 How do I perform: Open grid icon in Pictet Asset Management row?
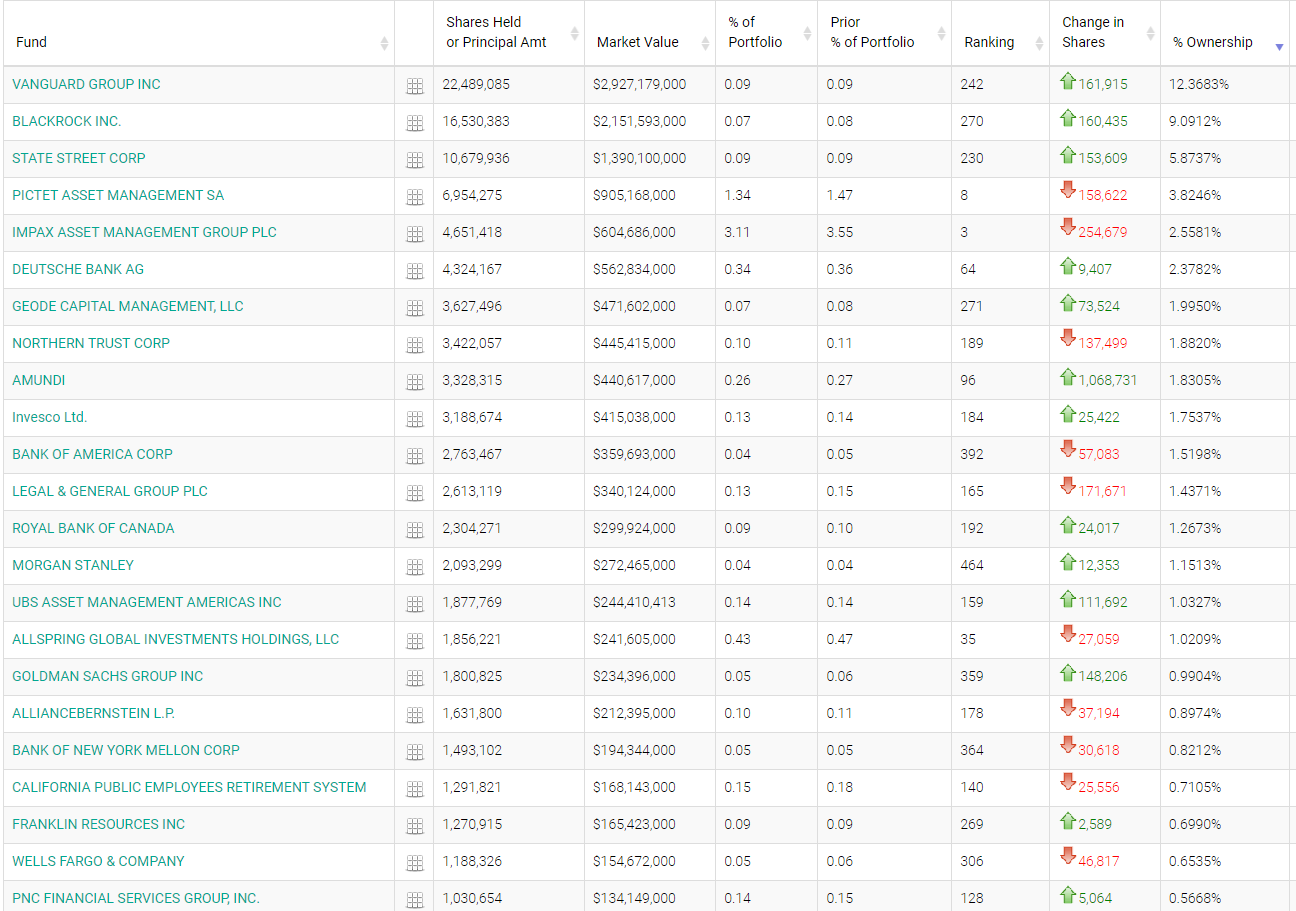(x=415, y=197)
